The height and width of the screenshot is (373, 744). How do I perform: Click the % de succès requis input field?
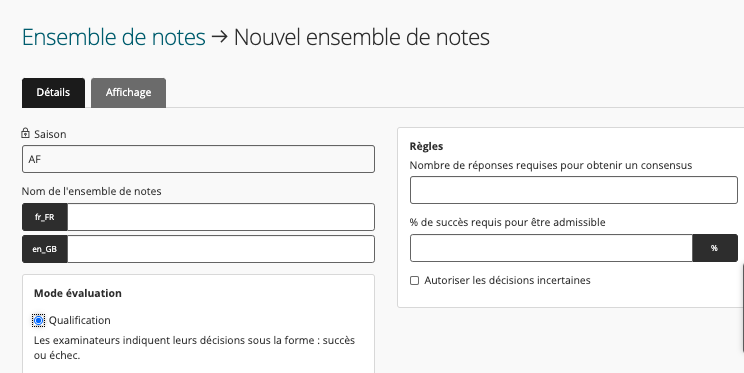551,248
